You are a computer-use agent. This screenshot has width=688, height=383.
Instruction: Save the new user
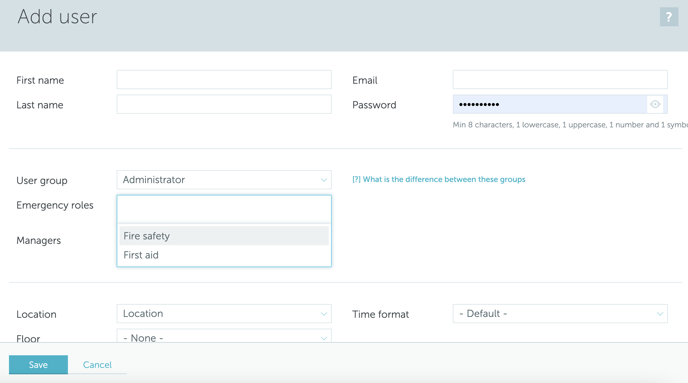click(x=38, y=365)
